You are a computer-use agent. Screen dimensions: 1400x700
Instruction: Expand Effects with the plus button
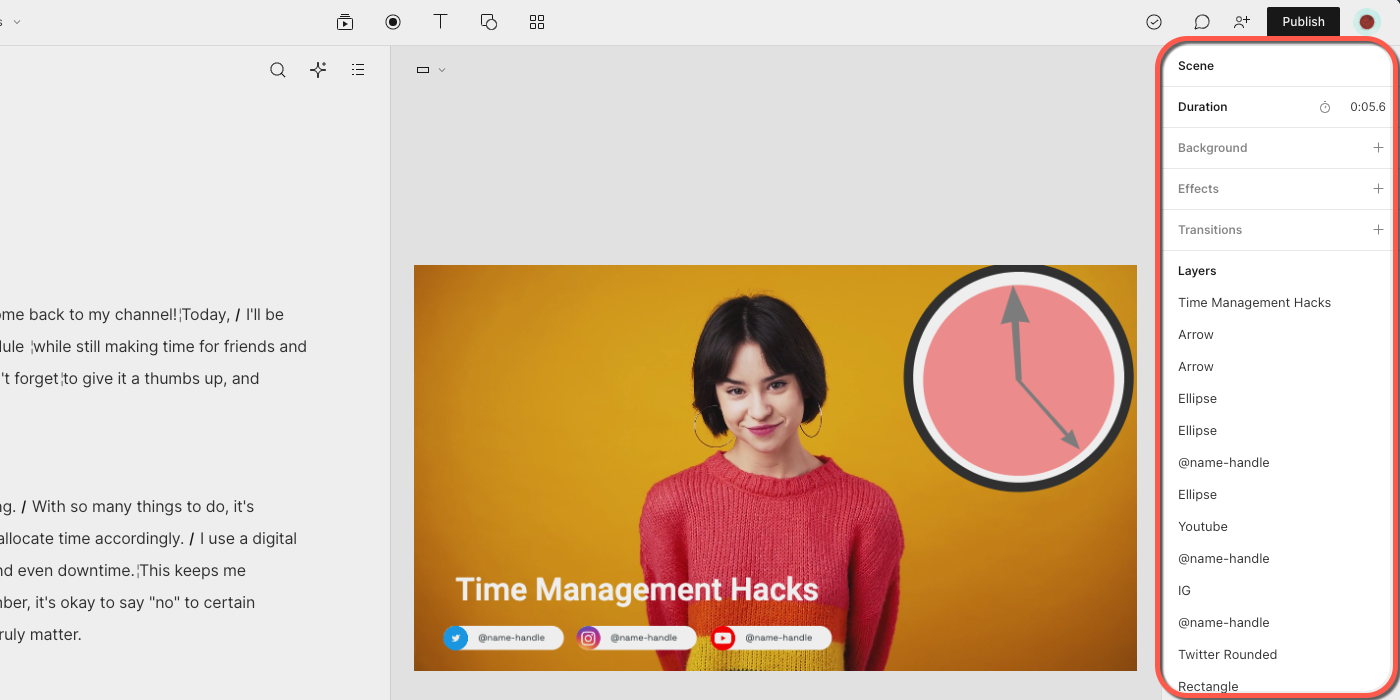pos(1378,189)
